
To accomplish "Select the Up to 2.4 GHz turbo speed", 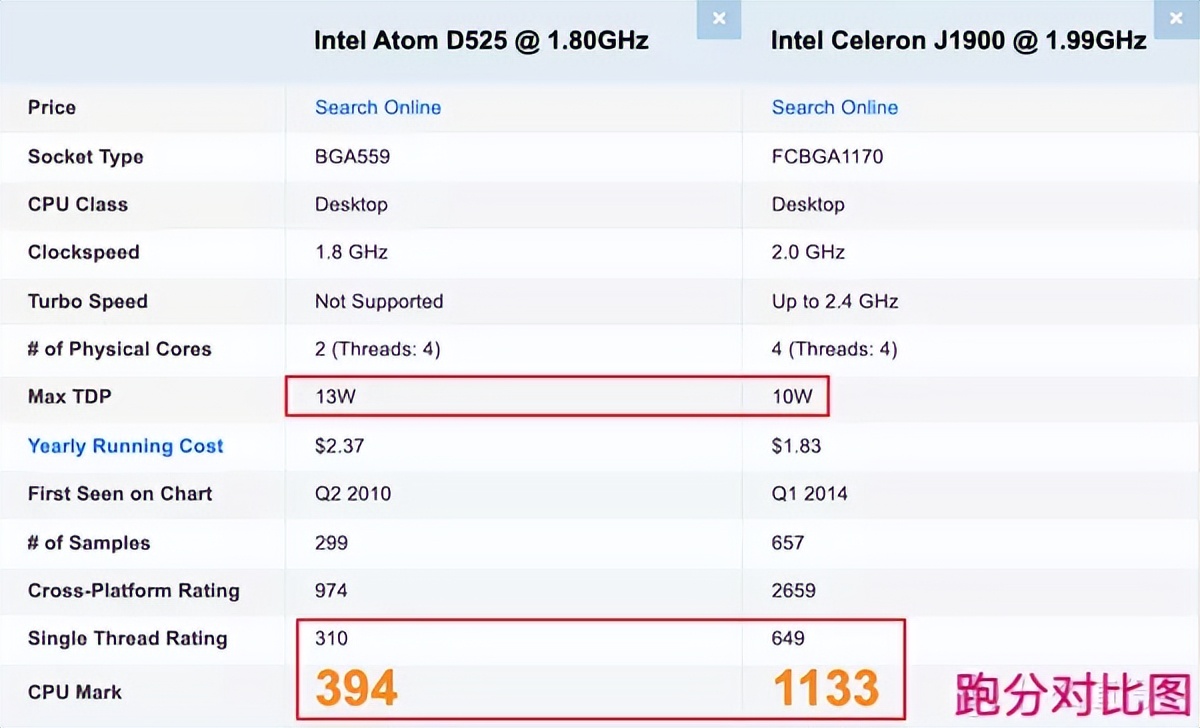I will 835,301.
